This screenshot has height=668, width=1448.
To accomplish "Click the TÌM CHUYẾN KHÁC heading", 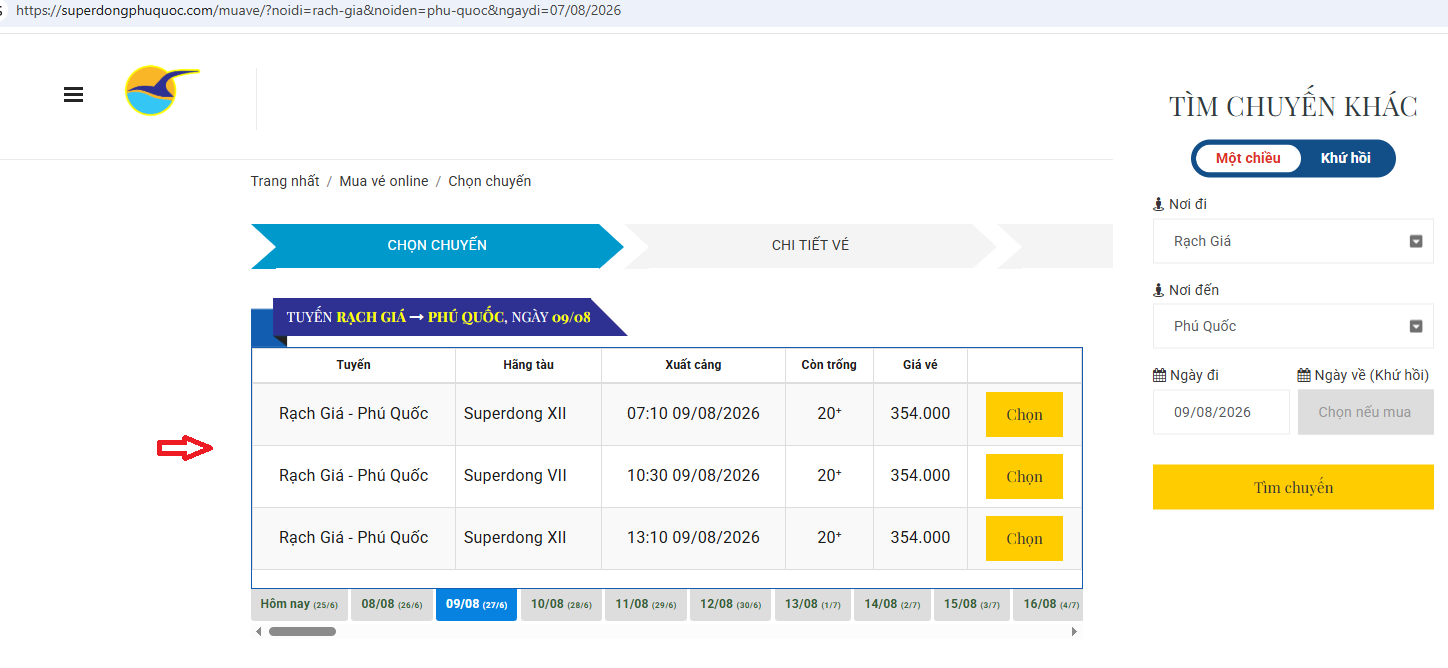I will coord(1293,106).
